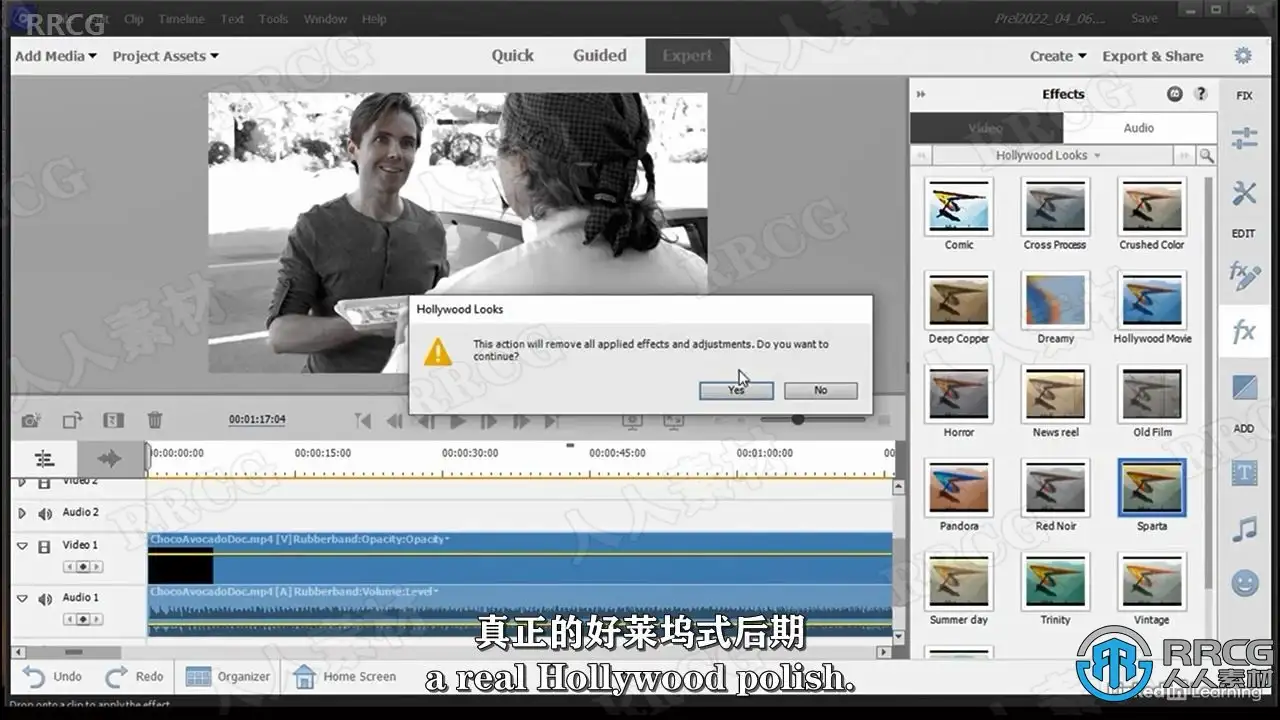Screen dimensions: 1280x720
Task: Select the Comic effect thumbnail
Action: pyautogui.click(x=958, y=207)
